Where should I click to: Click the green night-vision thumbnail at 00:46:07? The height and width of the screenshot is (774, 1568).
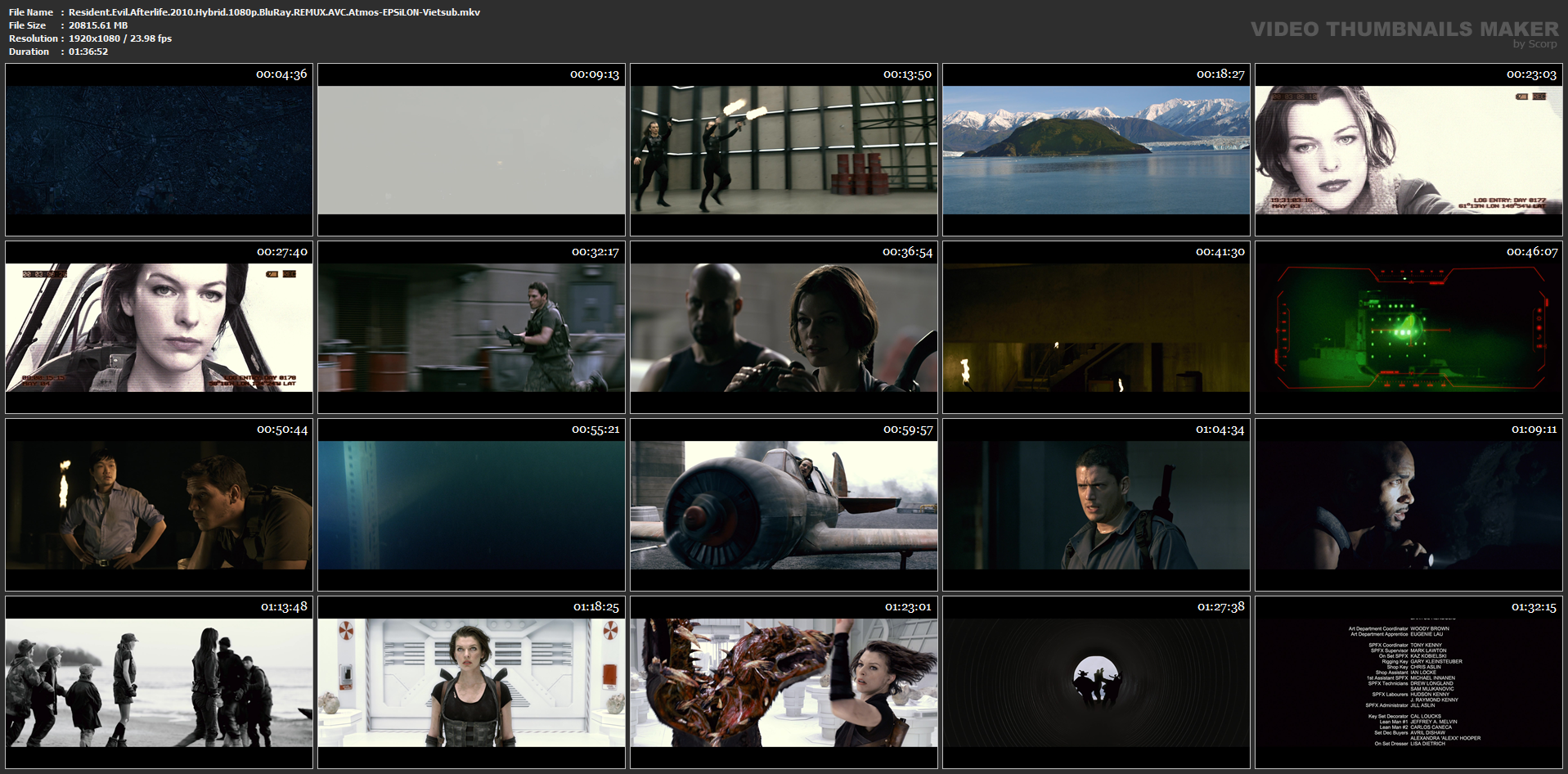tap(1409, 327)
